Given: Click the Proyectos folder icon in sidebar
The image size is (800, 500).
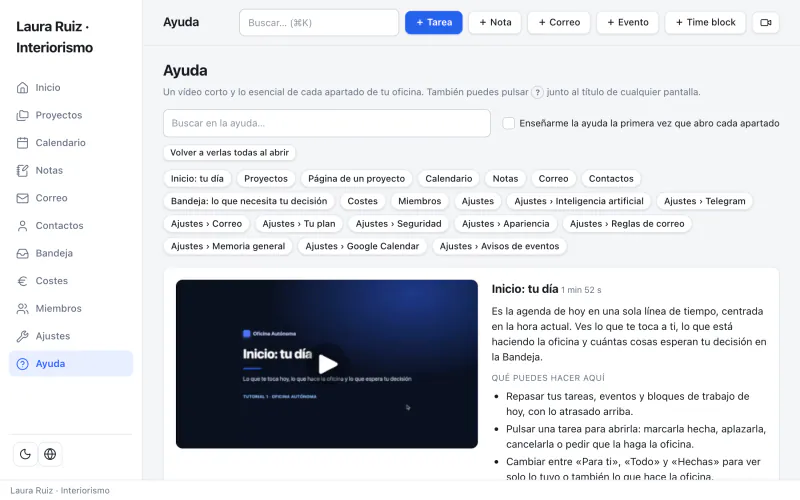Looking at the screenshot, I should click(x=22, y=115).
